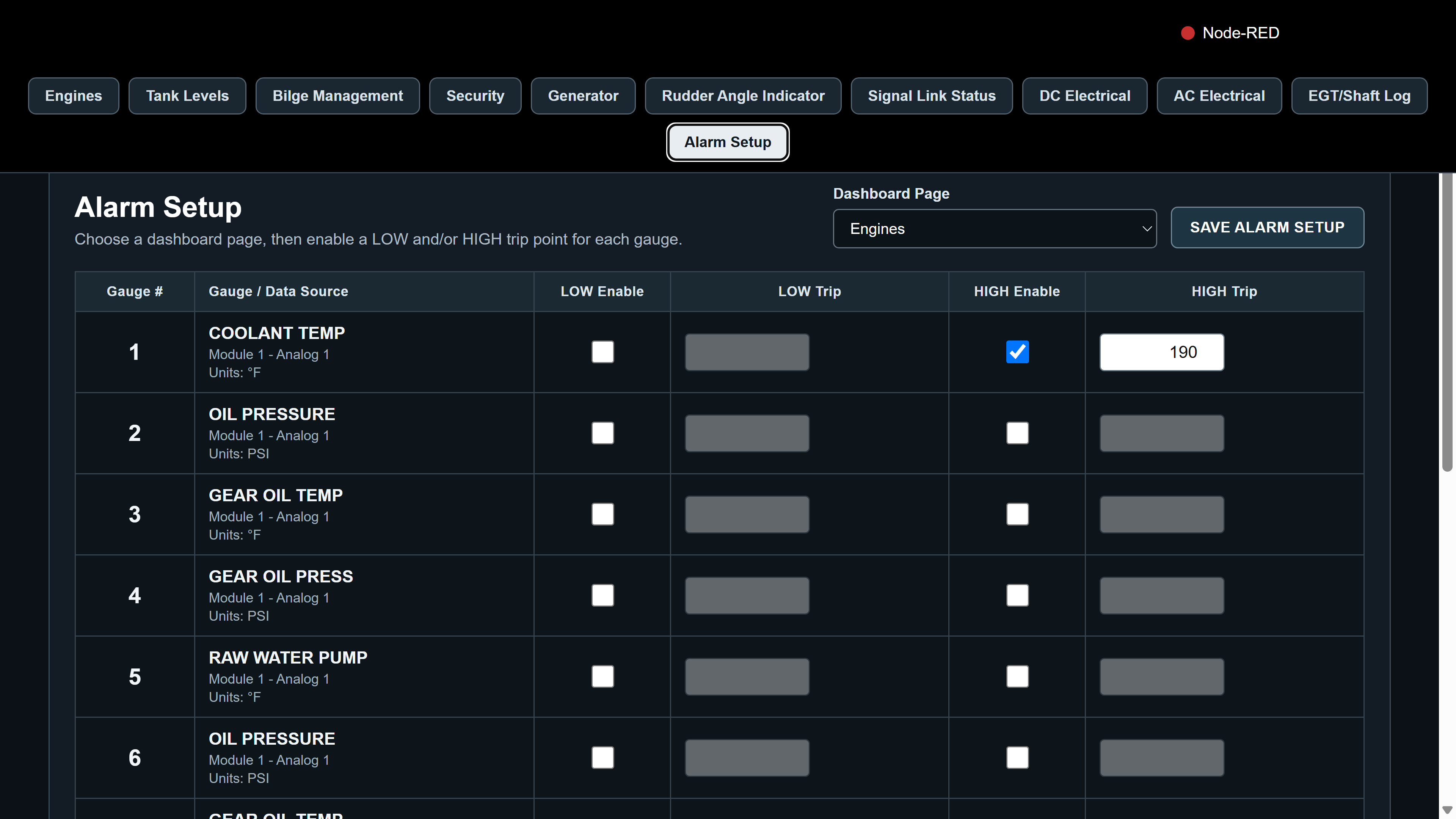View the Signal Link Status tab
Screen dimensions: 1456x819
pos(932,96)
